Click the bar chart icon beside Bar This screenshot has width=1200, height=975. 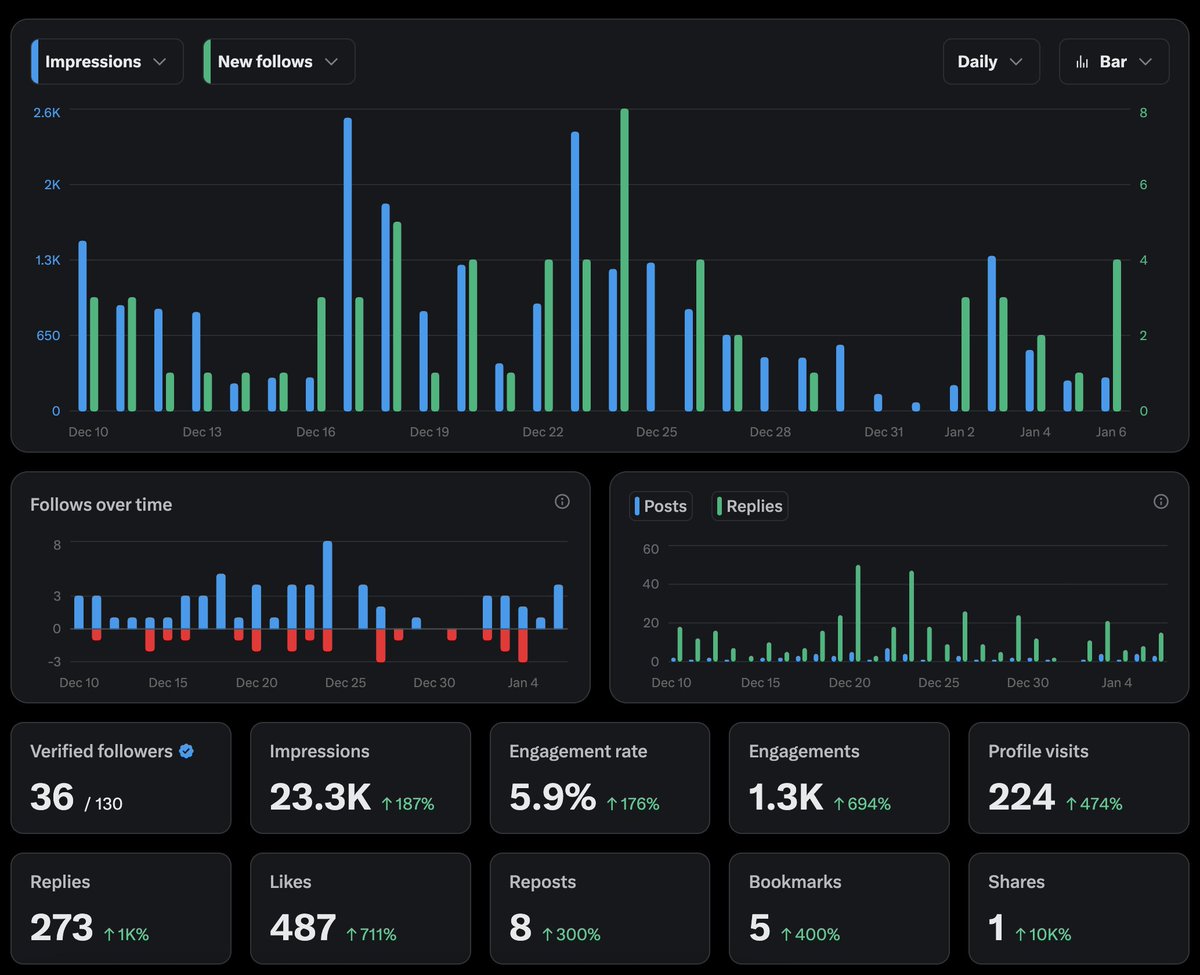(x=1082, y=62)
